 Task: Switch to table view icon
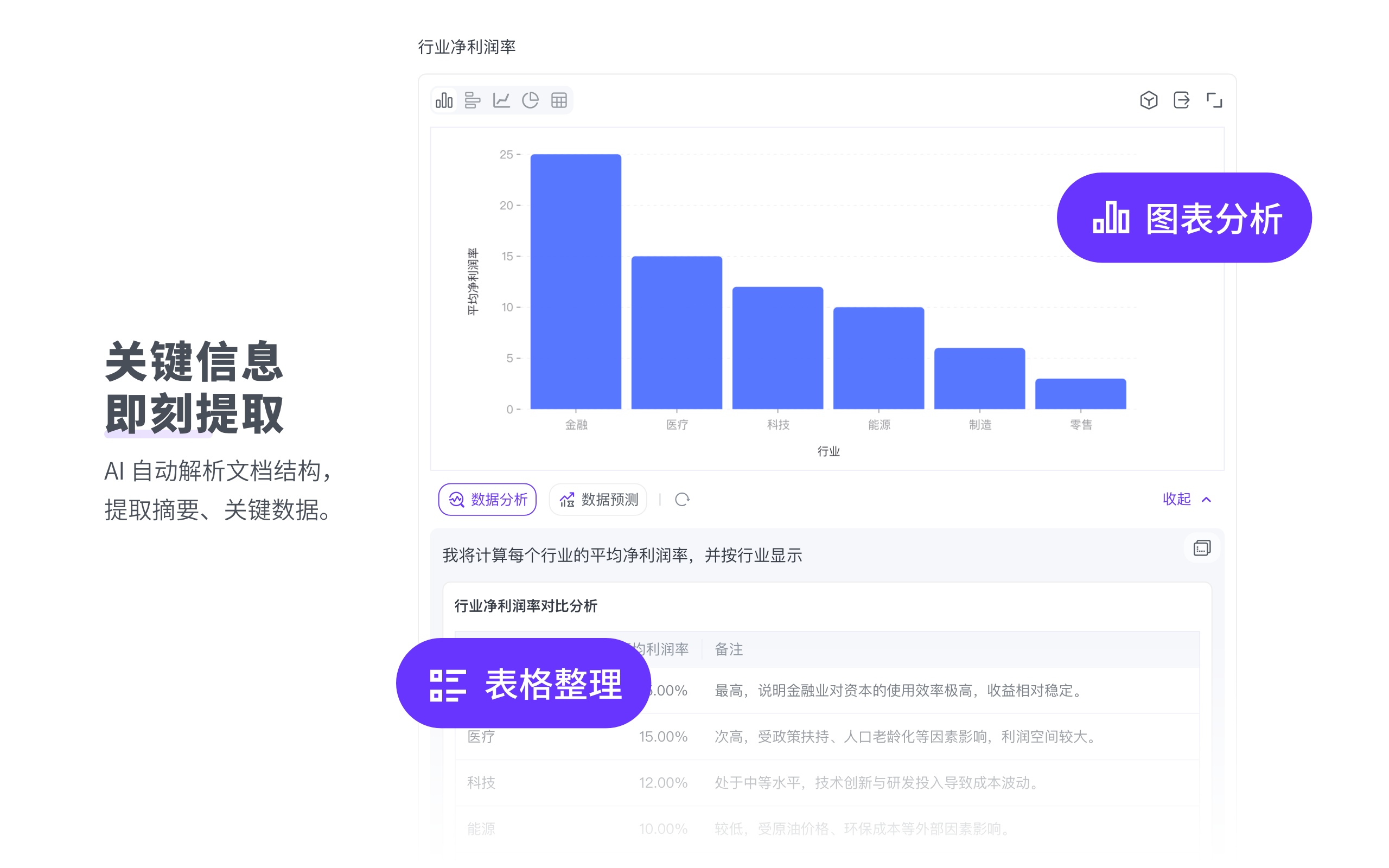[558, 100]
